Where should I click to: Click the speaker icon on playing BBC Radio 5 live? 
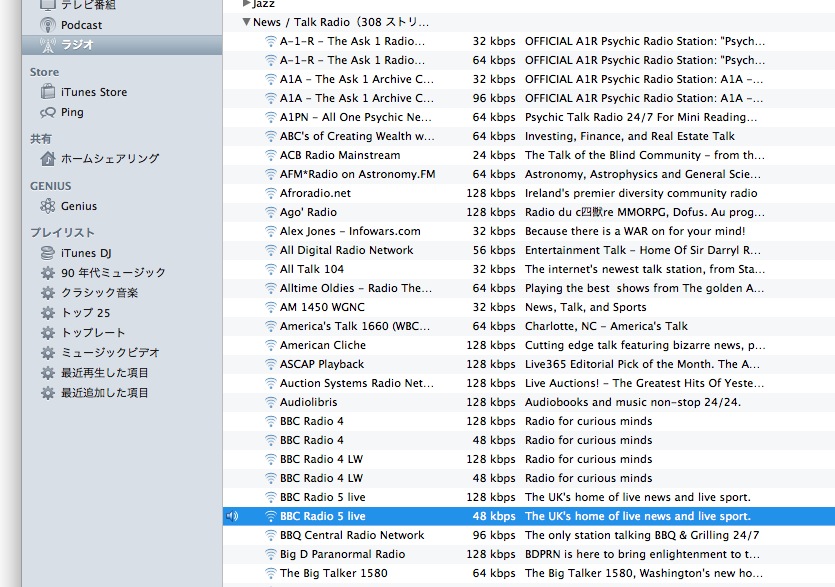point(232,516)
